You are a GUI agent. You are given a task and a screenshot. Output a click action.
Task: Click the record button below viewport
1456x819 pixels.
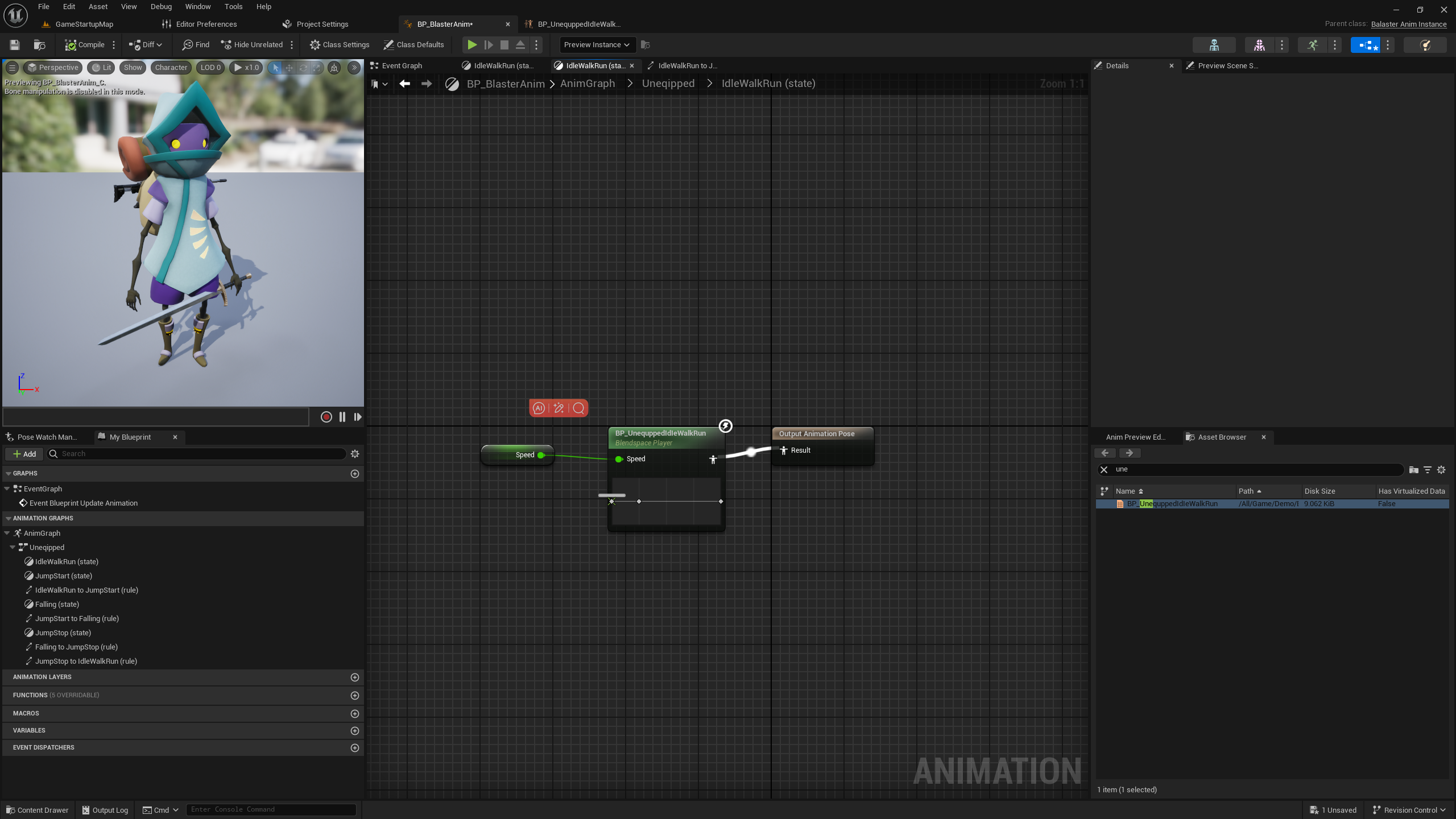[326, 417]
